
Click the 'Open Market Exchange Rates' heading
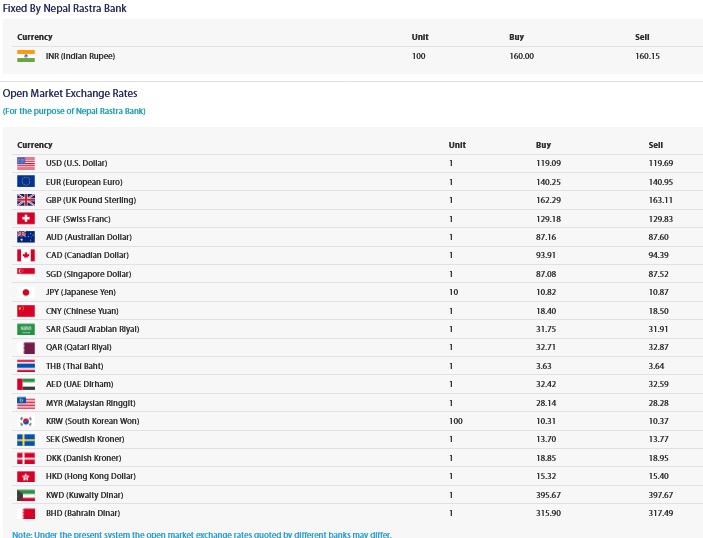pos(70,93)
